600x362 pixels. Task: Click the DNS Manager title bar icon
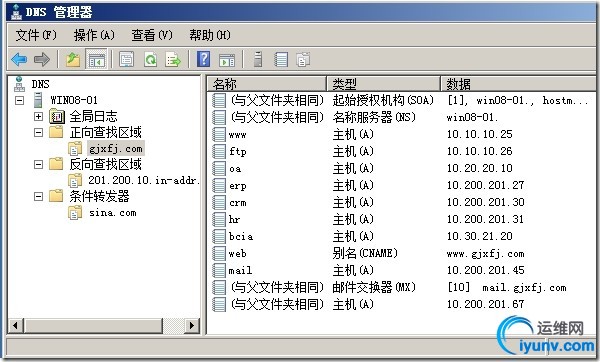click(16, 12)
